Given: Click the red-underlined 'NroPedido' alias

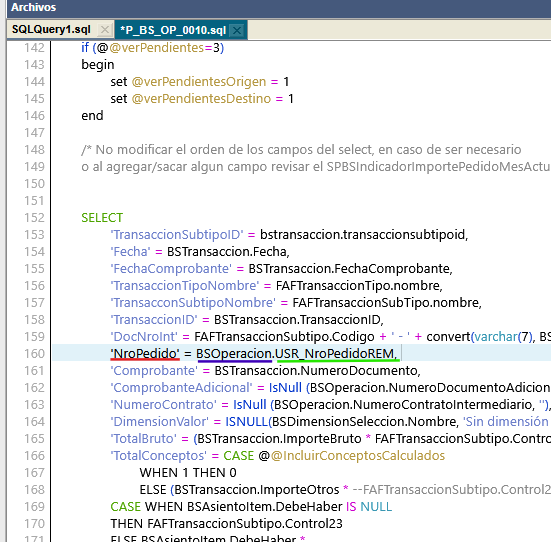Looking at the screenshot, I should [145, 354].
